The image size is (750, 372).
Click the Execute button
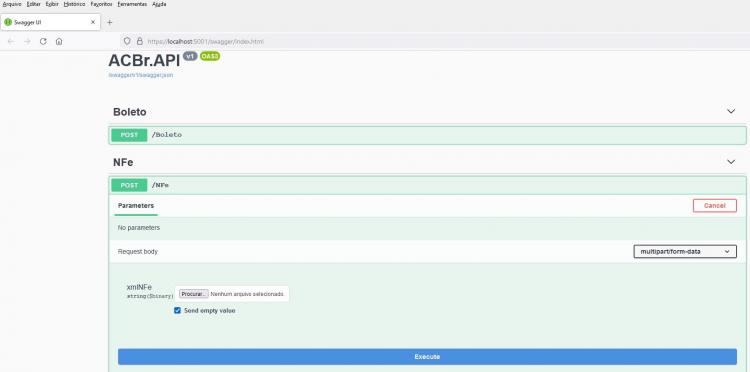(427, 357)
